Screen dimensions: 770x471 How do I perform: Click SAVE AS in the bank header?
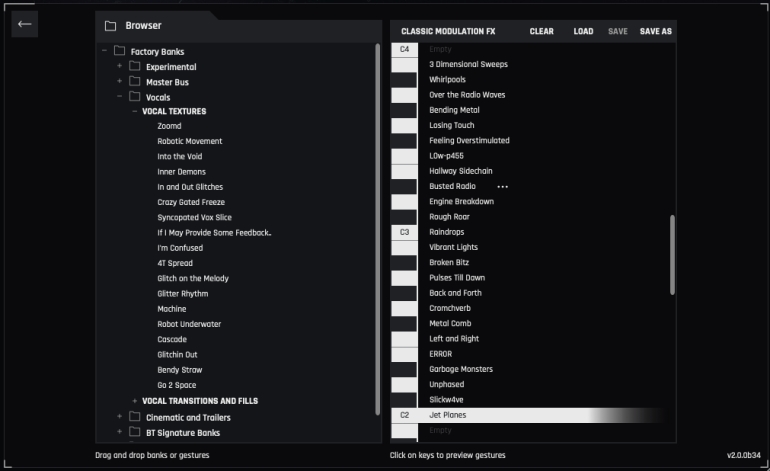655,31
